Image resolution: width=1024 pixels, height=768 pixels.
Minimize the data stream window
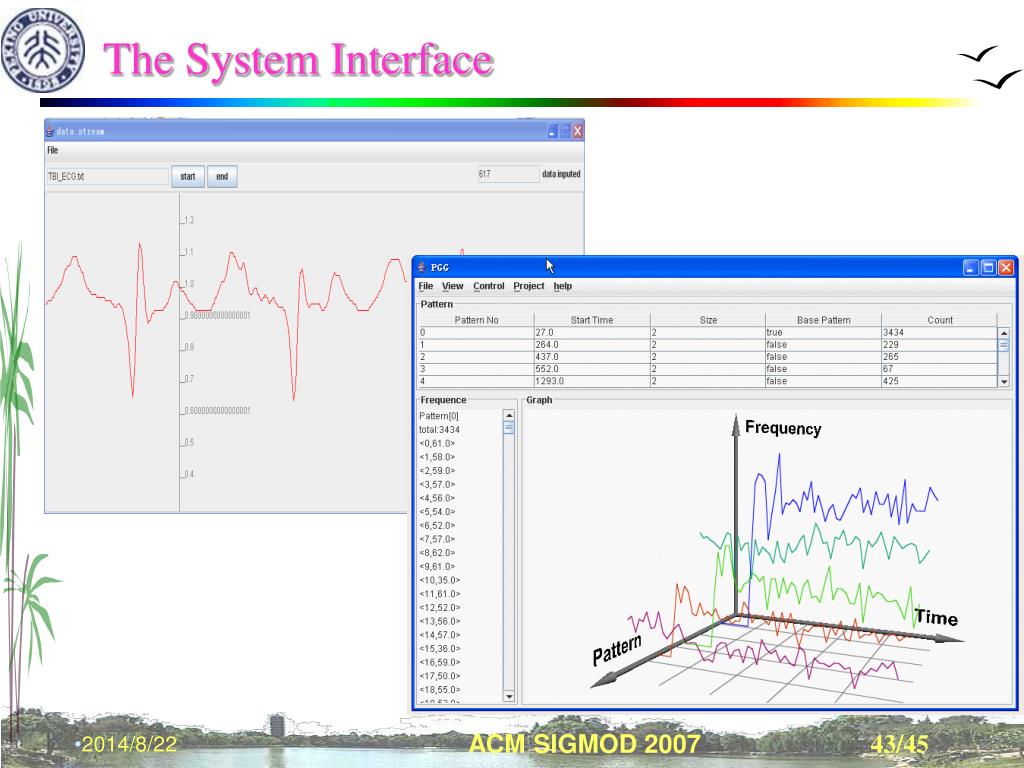click(552, 131)
